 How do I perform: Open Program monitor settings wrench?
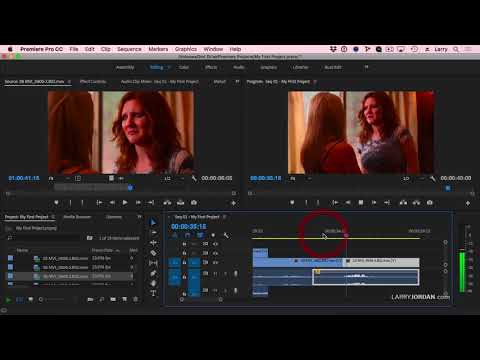click(433, 178)
